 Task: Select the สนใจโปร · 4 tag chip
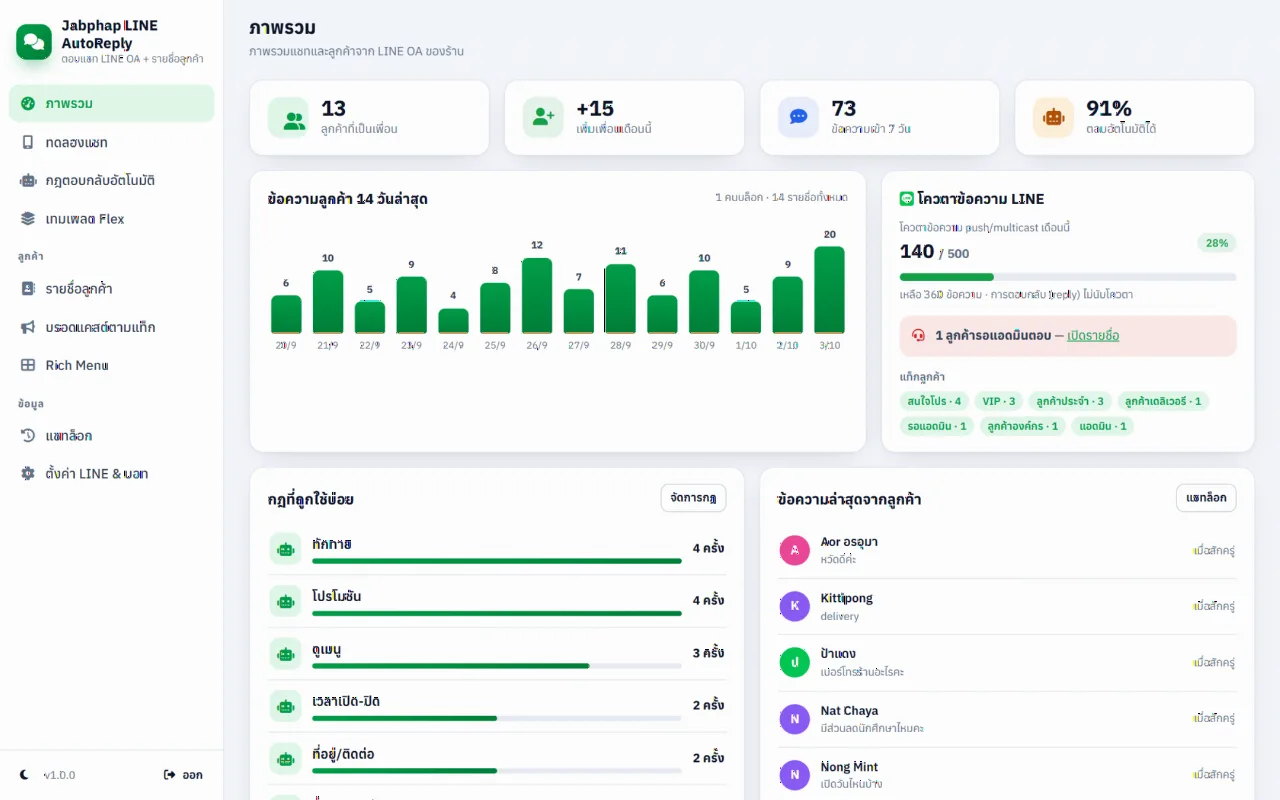tap(934, 401)
